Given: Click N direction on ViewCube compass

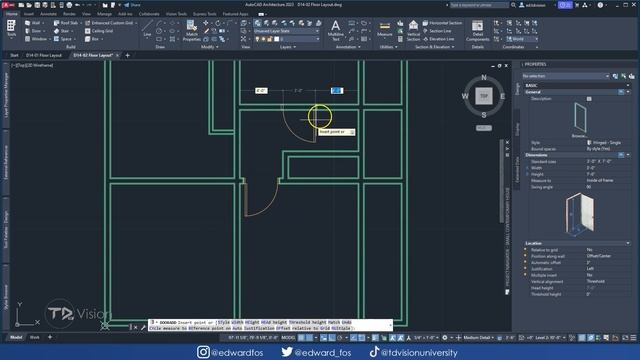Looking at the screenshot, I should coord(484,78).
